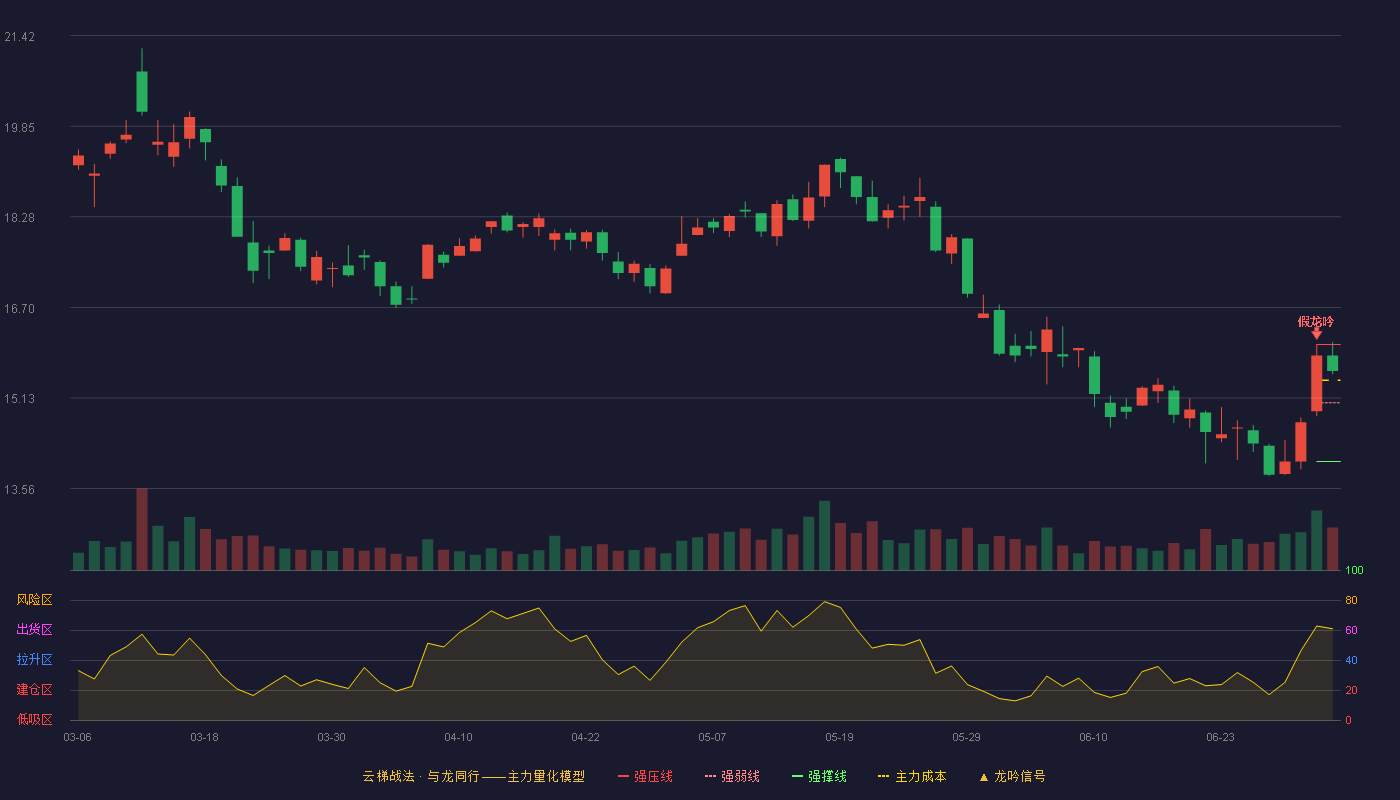Click the yellow dashed icon beside 主力成本
1400x800 pixels.
point(883,776)
